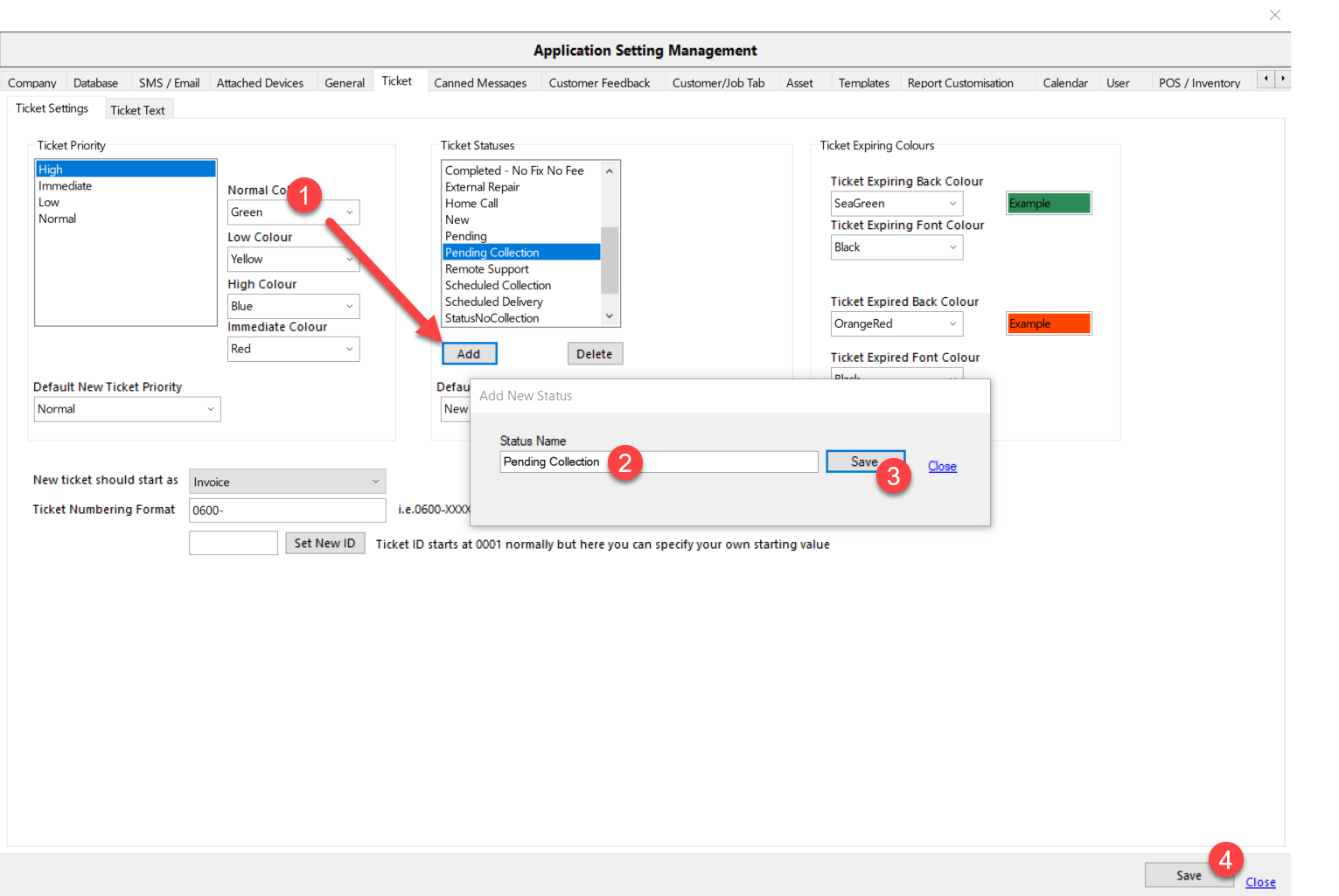
Task: Click the Ticket Numbering Format field
Action: (x=288, y=511)
